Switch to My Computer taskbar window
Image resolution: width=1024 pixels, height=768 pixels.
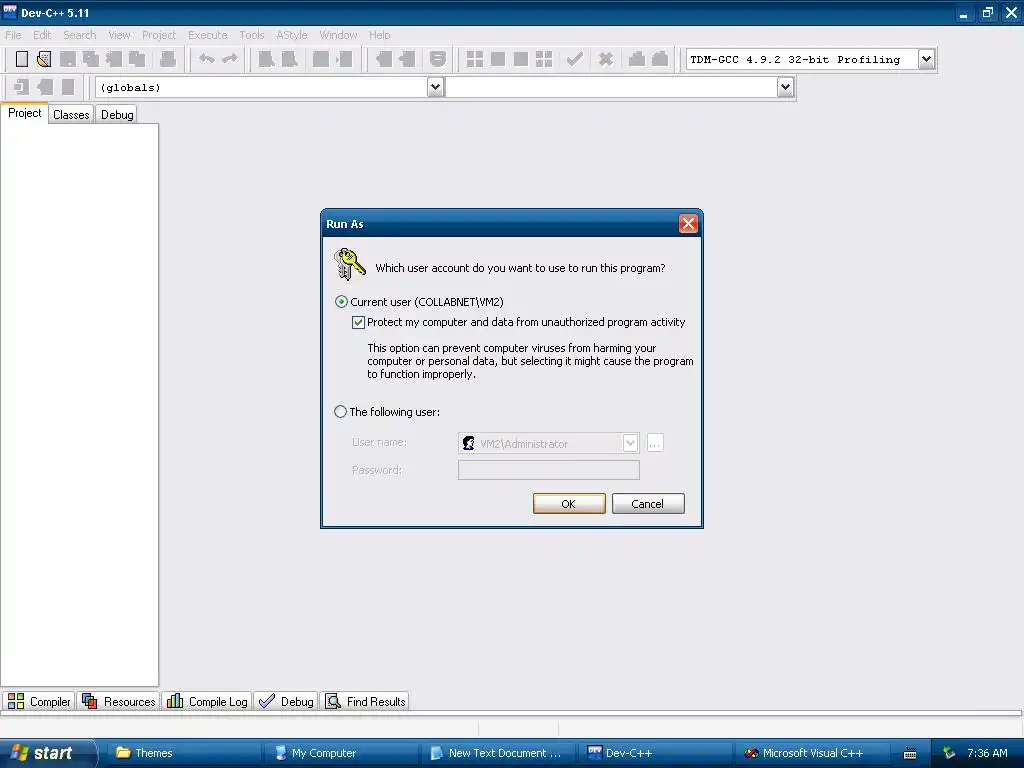tap(342, 753)
